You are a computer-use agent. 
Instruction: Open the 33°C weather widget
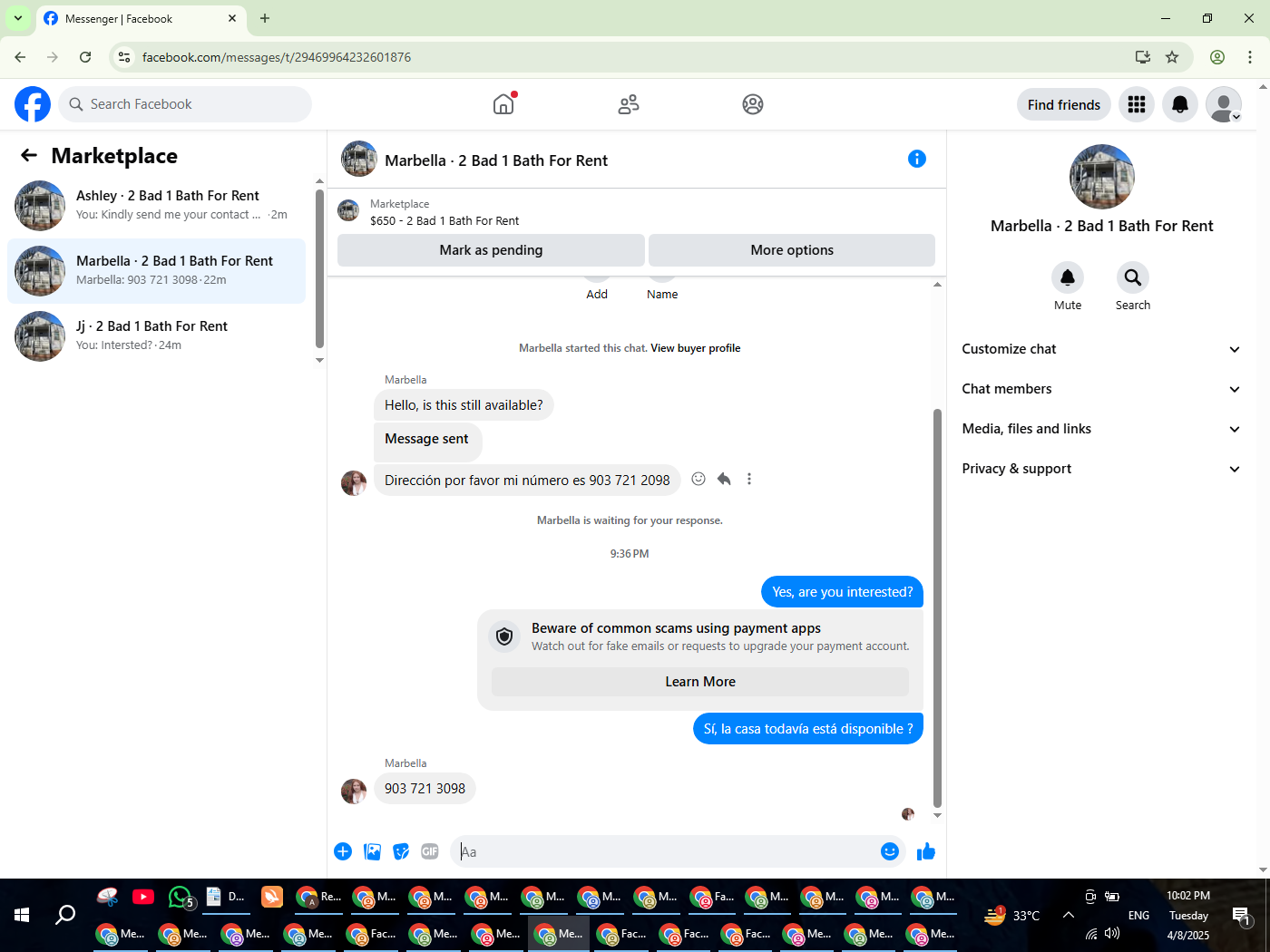(1012, 916)
